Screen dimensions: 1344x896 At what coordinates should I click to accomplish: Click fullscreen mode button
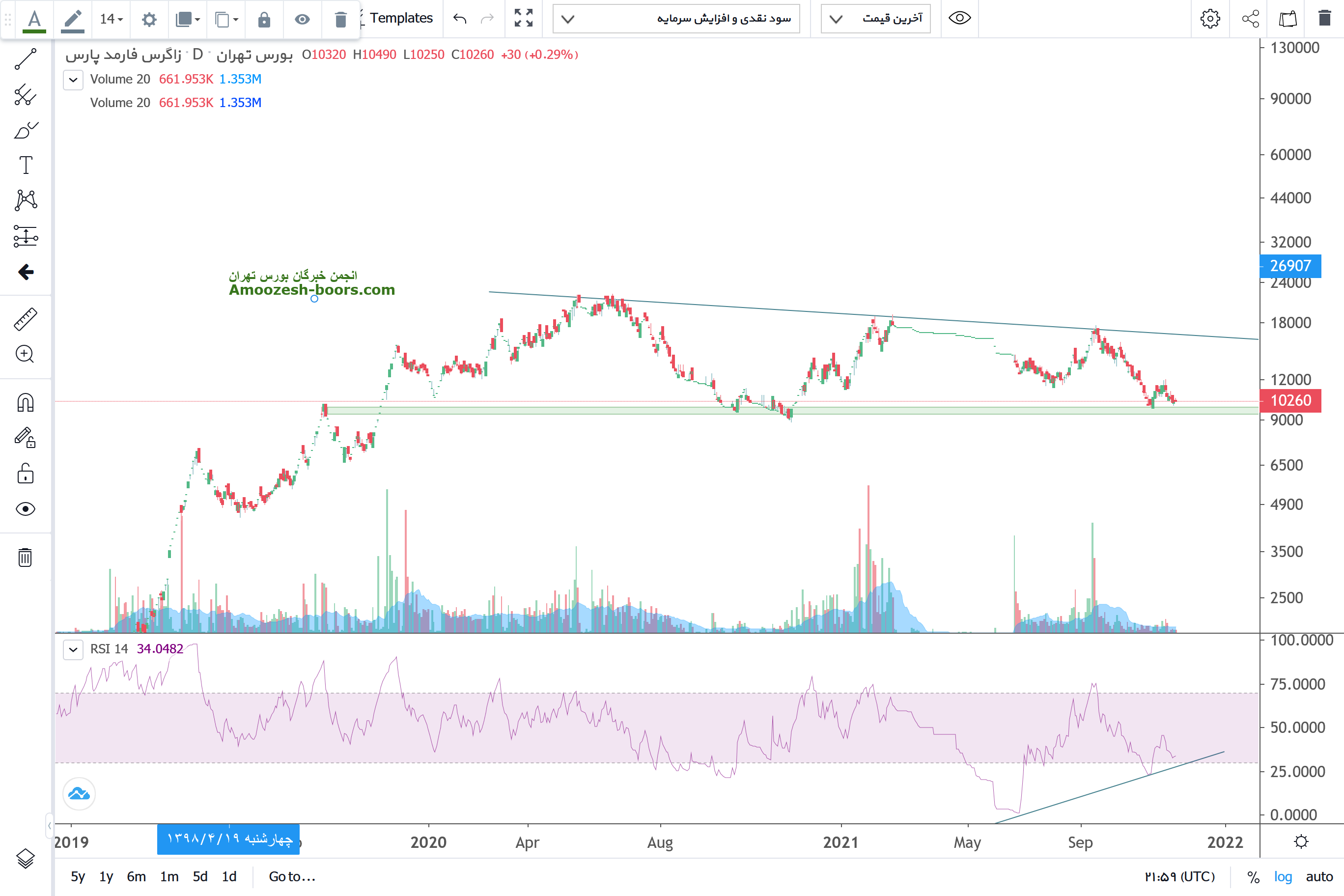[x=523, y=18]
